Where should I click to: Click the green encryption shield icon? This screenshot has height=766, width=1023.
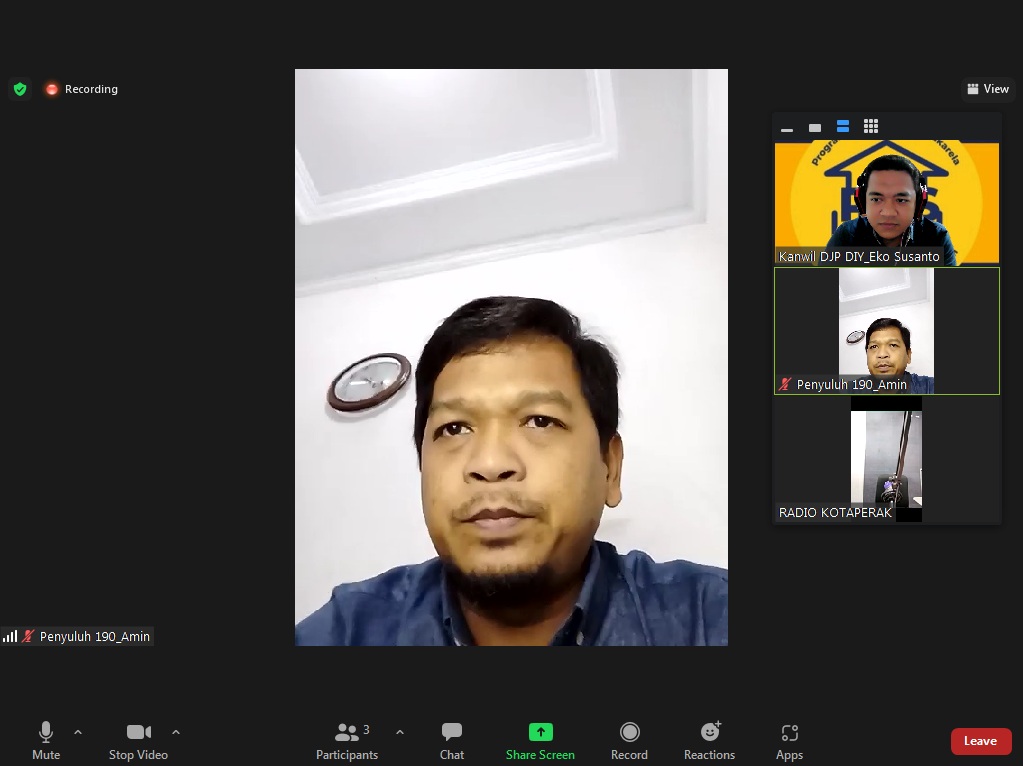click(x=20, y=89)
